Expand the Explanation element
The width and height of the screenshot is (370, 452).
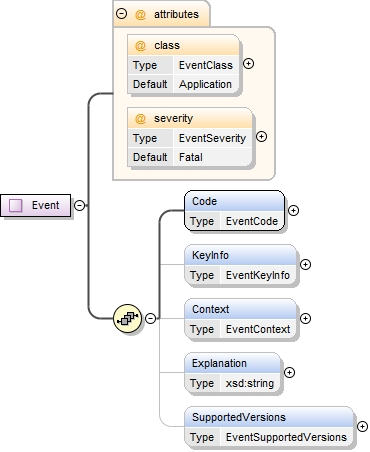click(289, 373)
